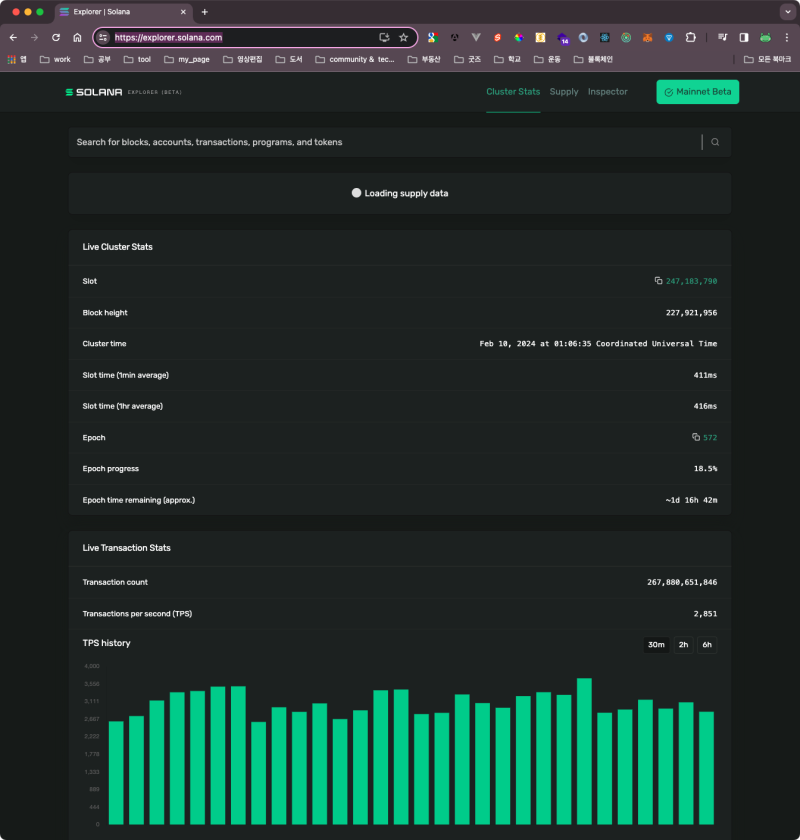Screen dimensions: 800x840
Task: Click the 18.5% epoch progress value
Action: (x=705, y=468)
